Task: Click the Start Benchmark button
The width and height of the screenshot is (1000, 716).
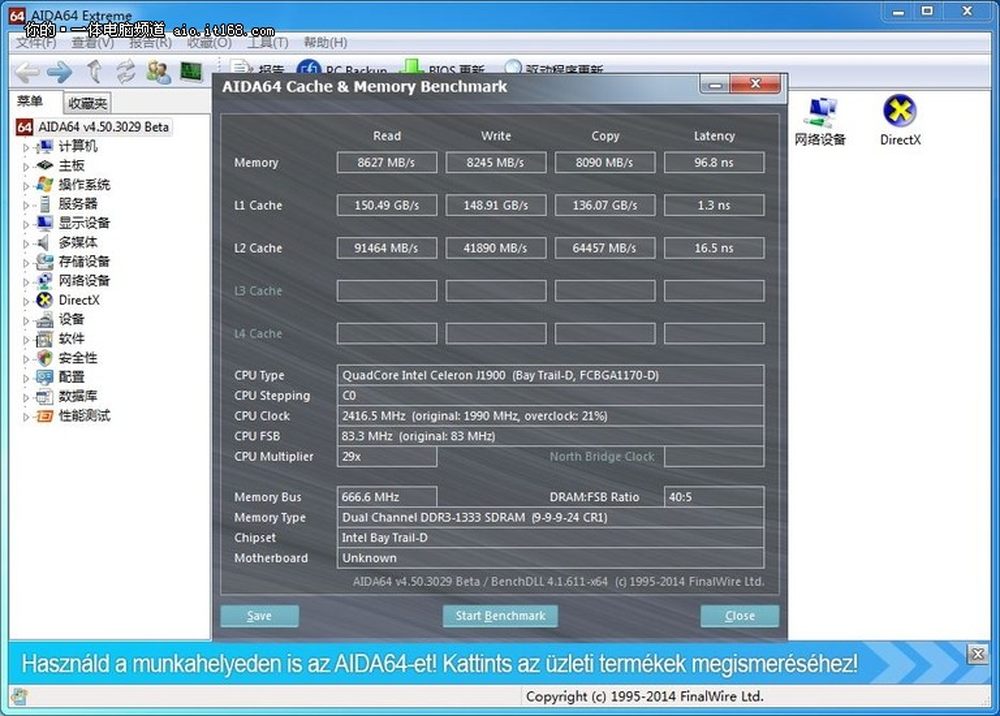Action: (x=500, y=616)
